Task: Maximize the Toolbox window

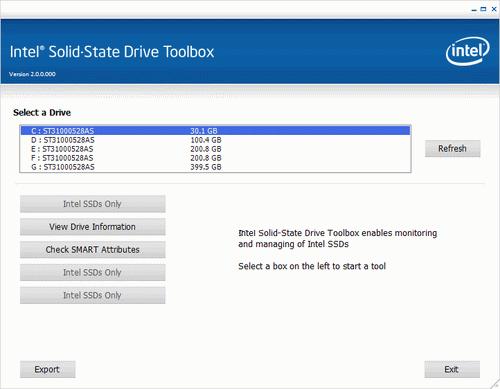Action: point(483,9)
